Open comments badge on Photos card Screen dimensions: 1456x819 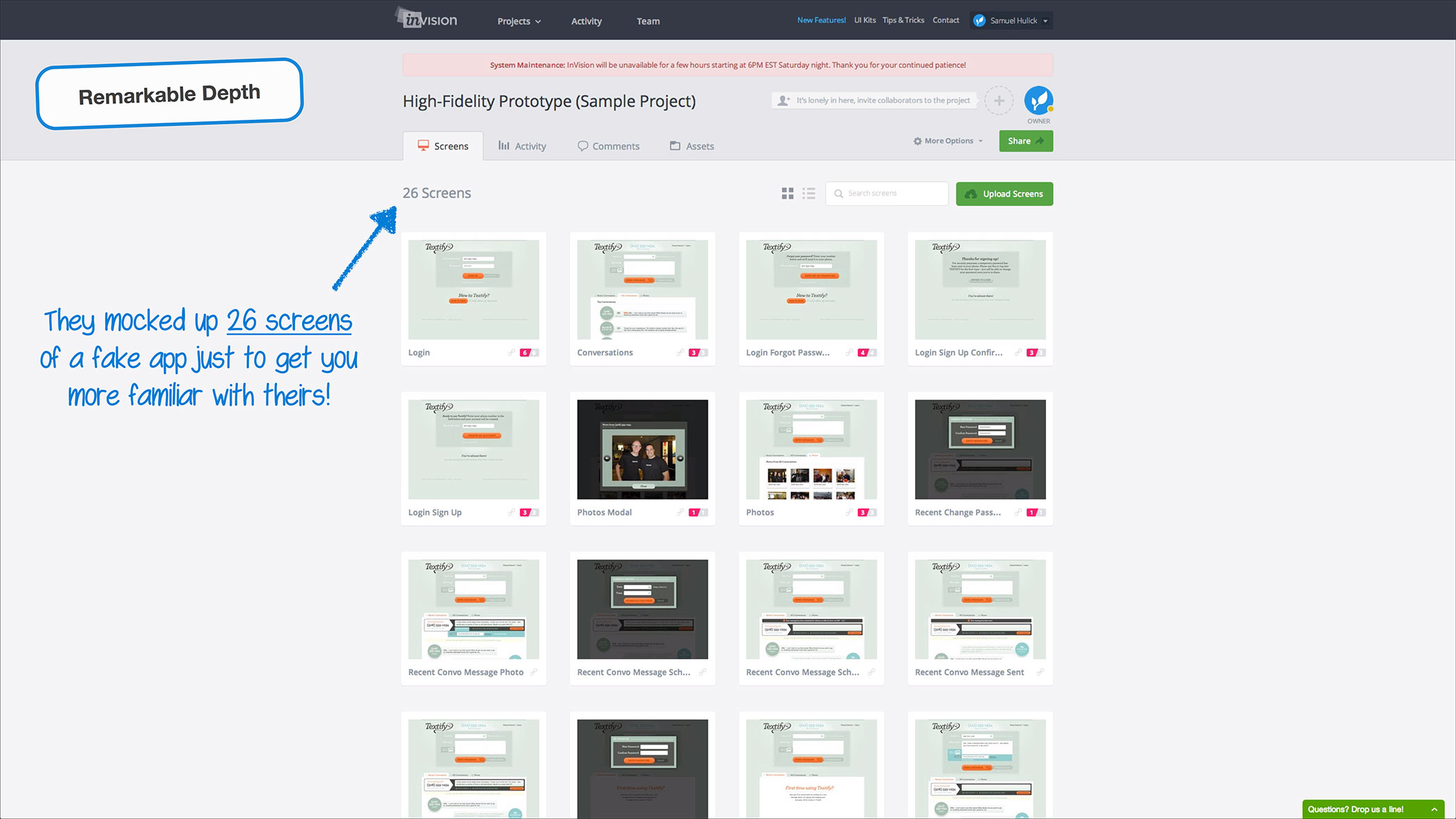point(867,513)
